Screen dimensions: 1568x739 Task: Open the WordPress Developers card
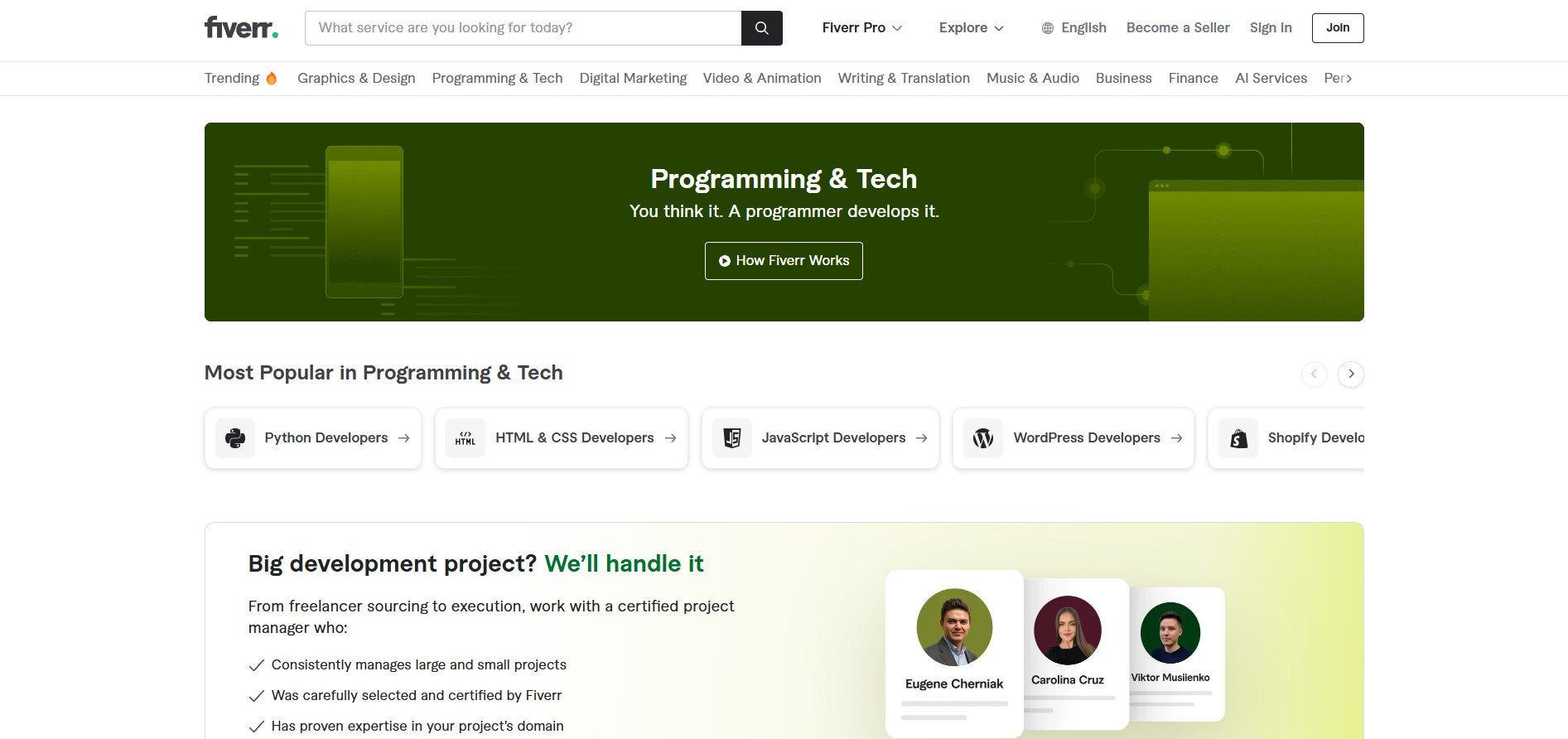(1073, 438)
